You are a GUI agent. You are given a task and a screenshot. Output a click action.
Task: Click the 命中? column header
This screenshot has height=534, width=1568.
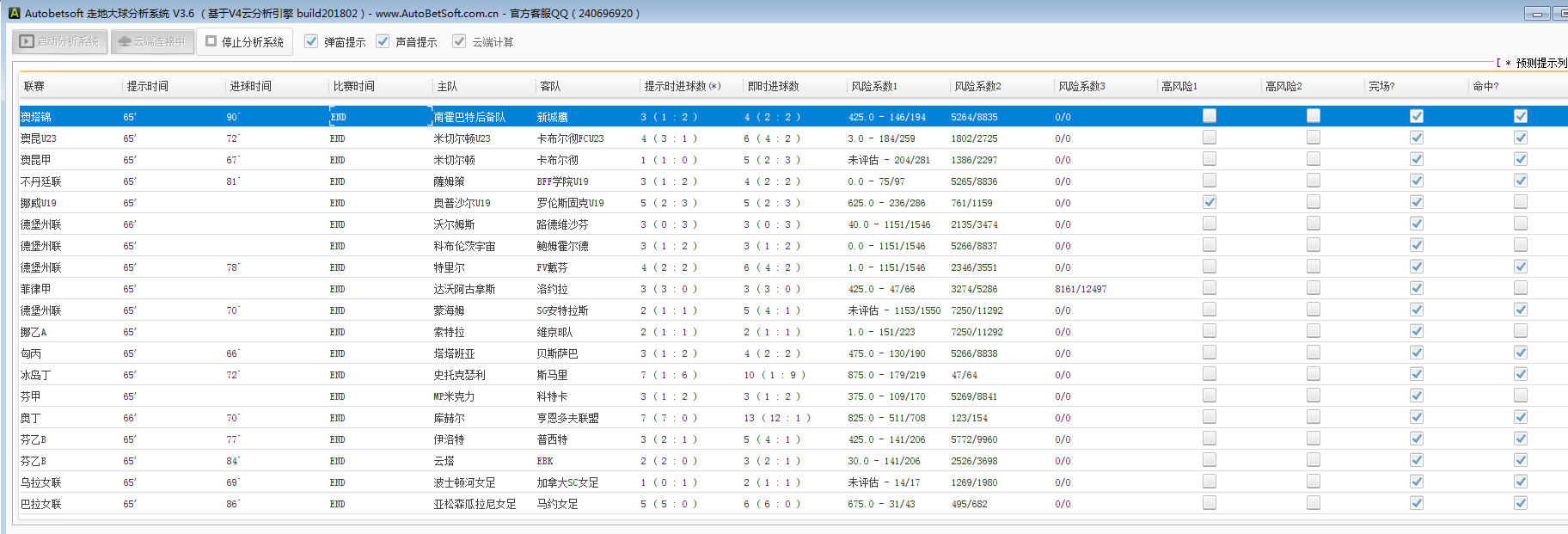[1485, 86]
